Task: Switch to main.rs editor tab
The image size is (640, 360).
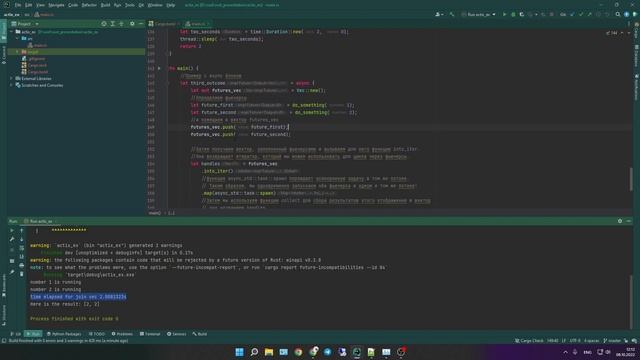Action: pyautogui.click(x=197, y=24)
